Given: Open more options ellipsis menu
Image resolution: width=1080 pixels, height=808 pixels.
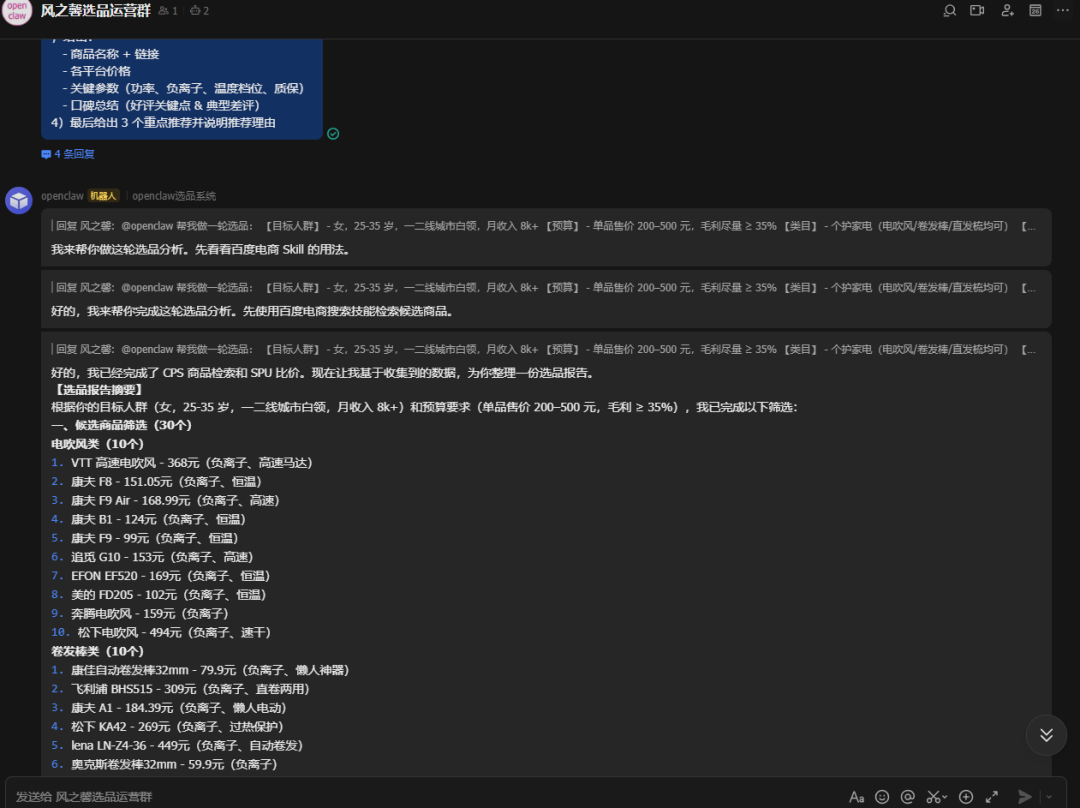Looking at the screenshot, I should tap(1063, 10).
